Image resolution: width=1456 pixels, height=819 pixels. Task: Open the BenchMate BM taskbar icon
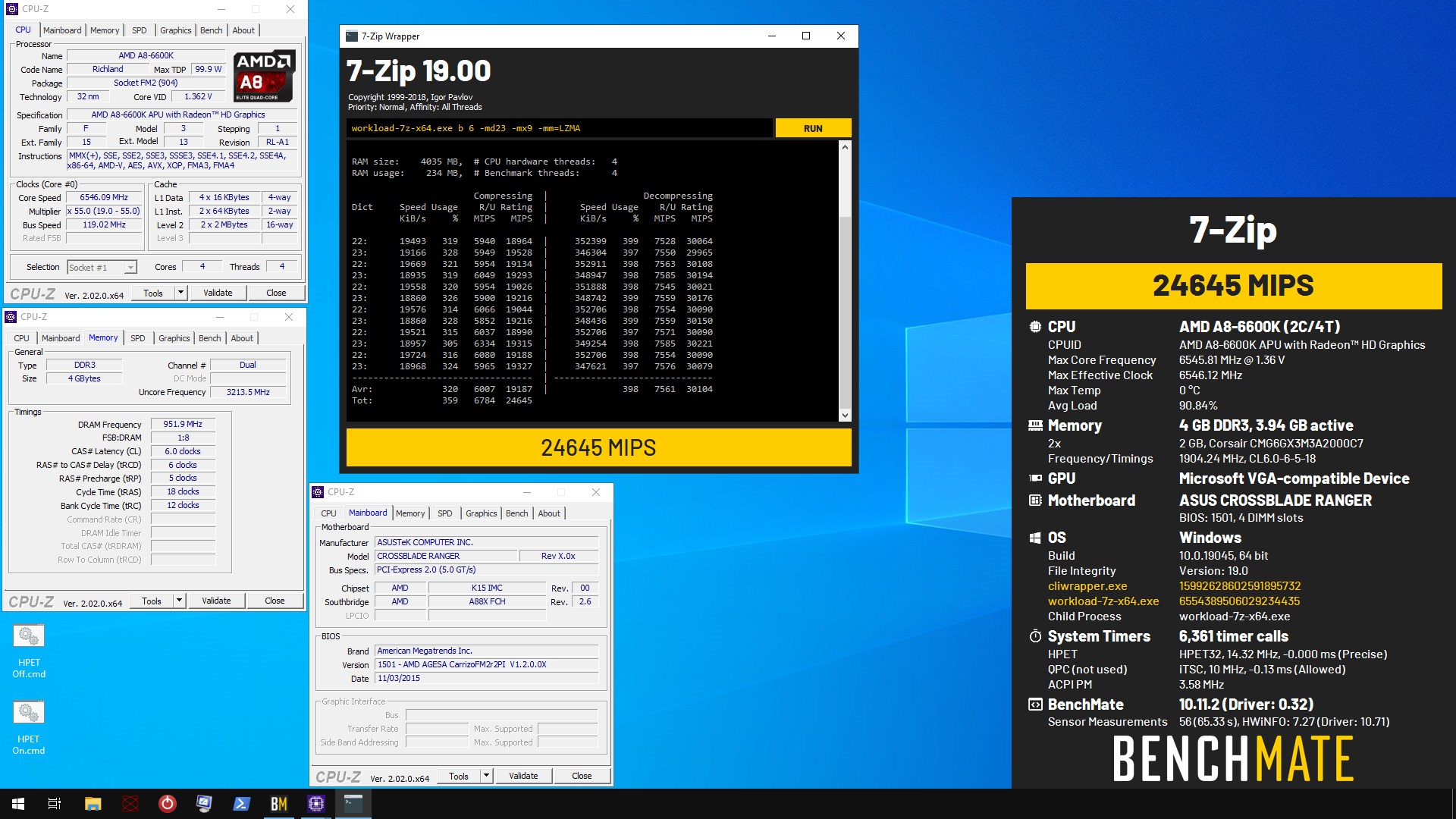click(279, 804)
